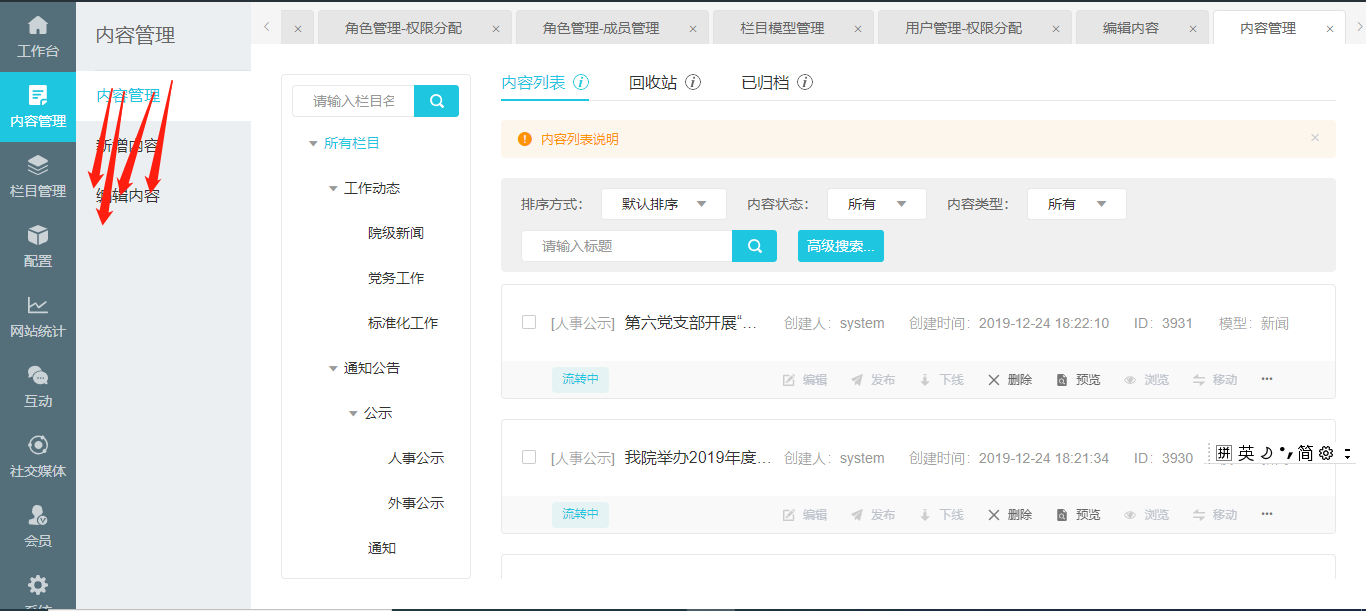Open the 社交媒体 sidebar icon
This screenshot has width=1366, height=611.
[37, 445]
